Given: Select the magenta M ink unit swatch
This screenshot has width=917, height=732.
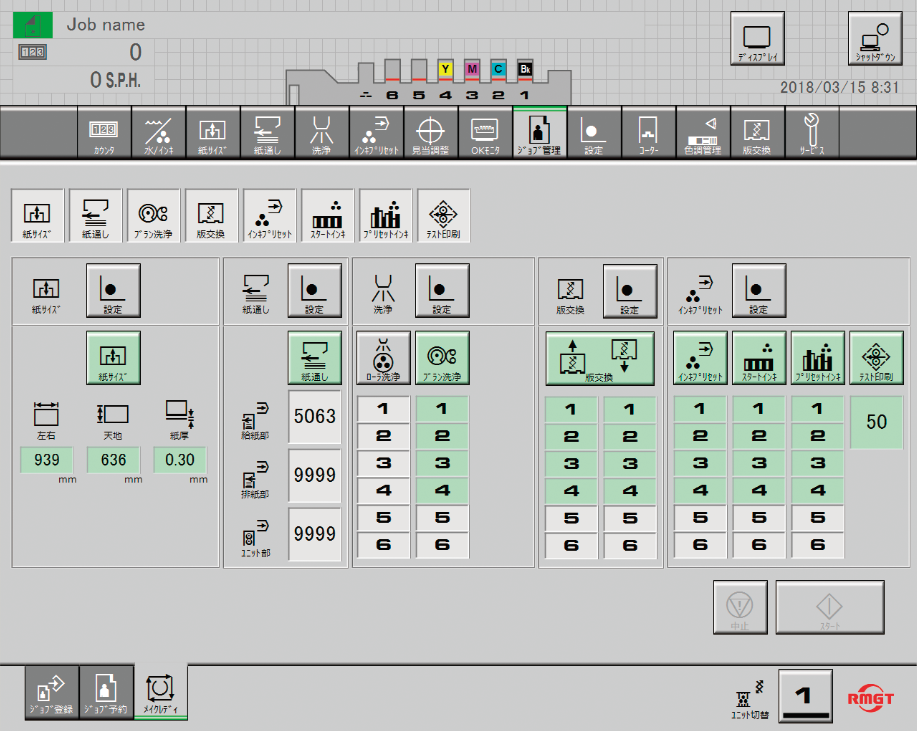Looking at the screenshot, I should pyautogui.click(x=472, y=69).
